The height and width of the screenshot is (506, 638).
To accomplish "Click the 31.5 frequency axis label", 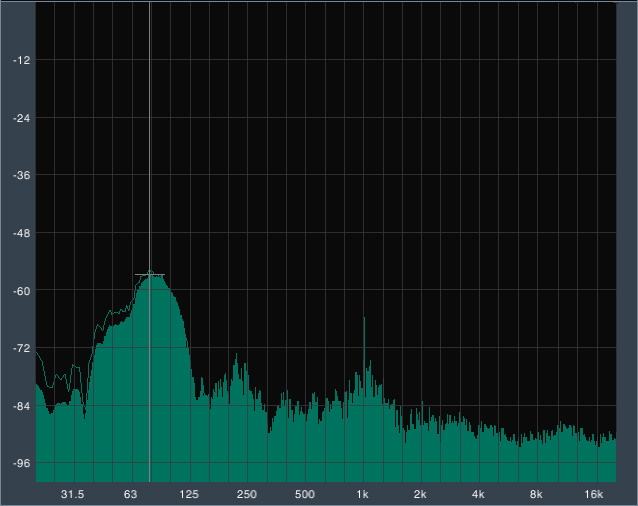I will pyautogui.click(x=72, y=494).
